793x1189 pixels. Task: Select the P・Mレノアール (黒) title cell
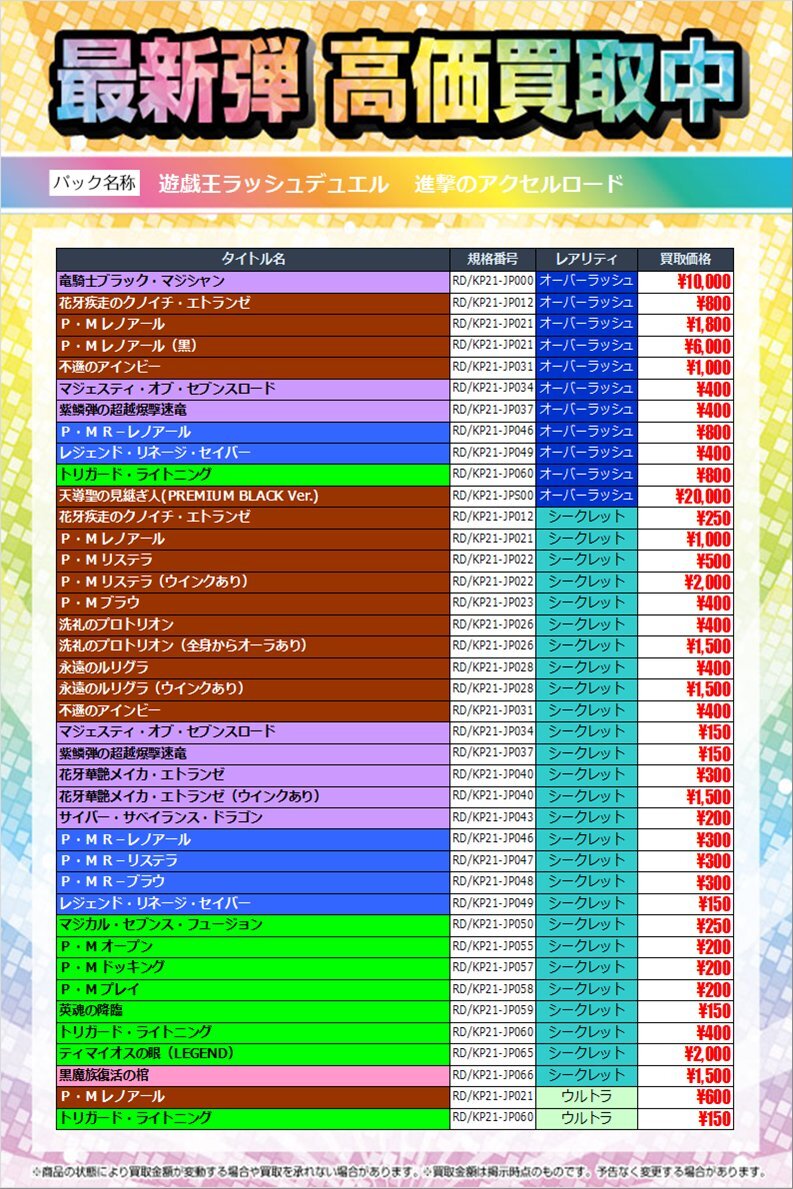tap(253, 346)
